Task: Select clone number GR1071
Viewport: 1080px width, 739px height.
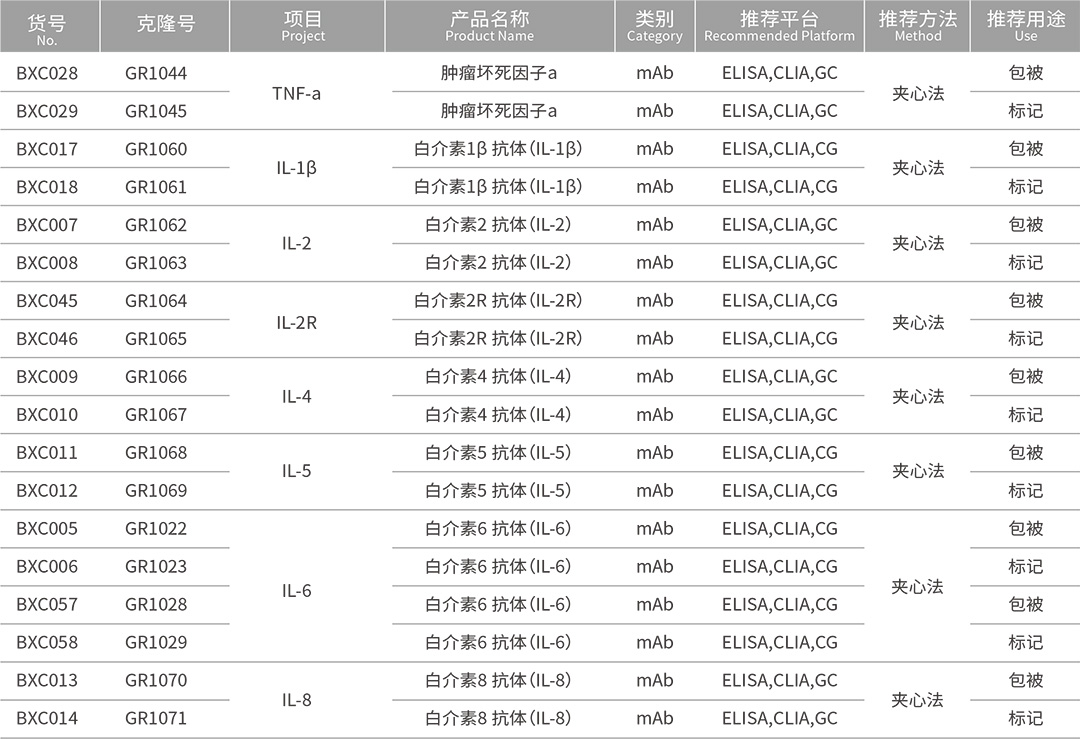Action: (156, 718)
